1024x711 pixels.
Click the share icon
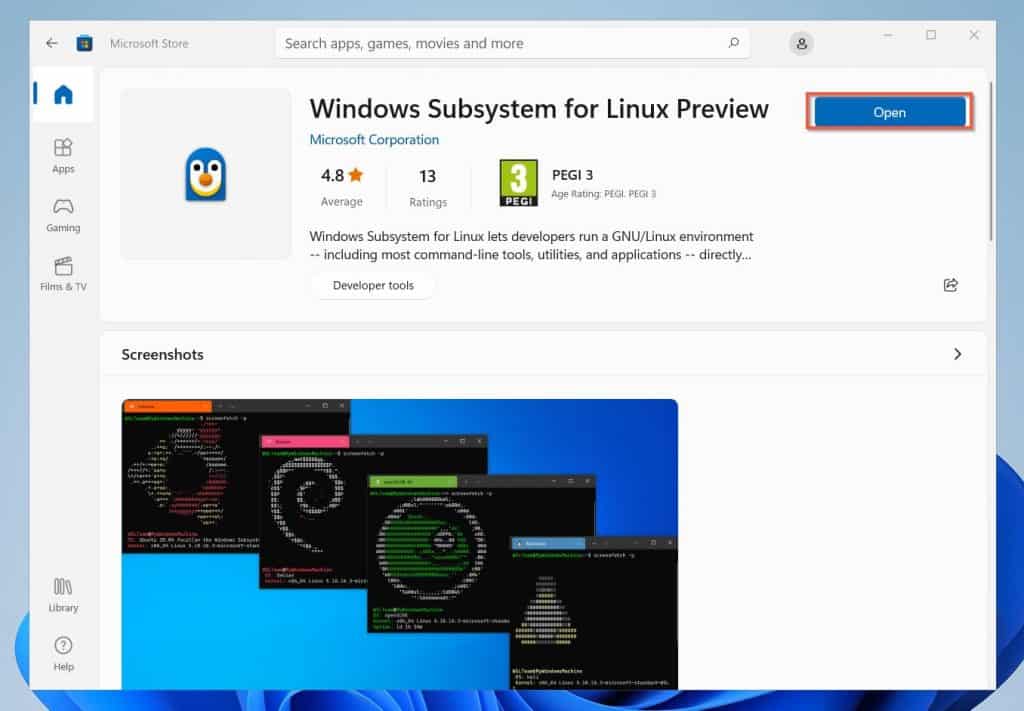click(x=951, y=285)
